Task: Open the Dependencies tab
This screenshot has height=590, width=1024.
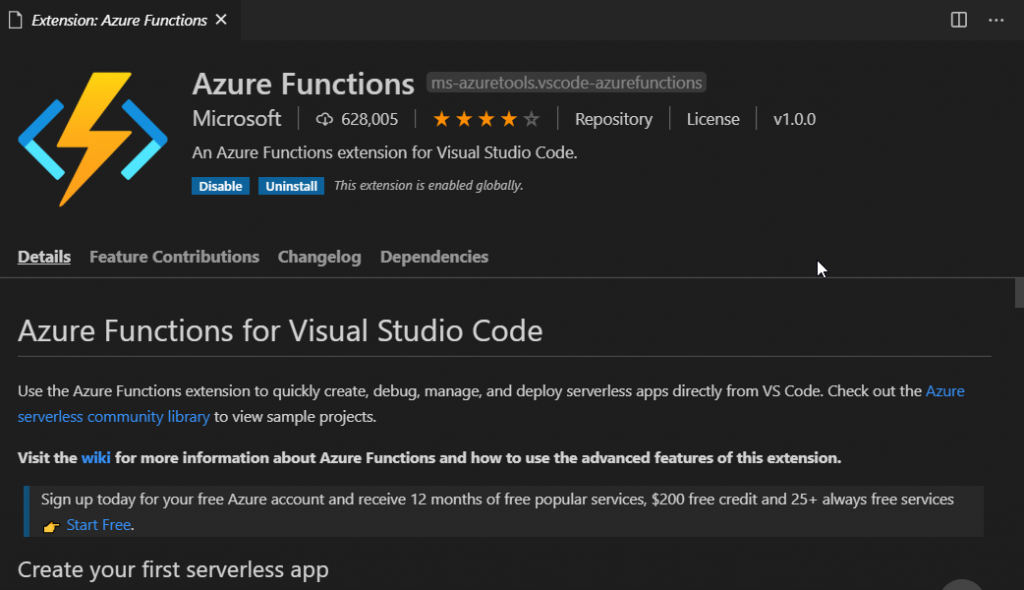Action: [434, 257]
